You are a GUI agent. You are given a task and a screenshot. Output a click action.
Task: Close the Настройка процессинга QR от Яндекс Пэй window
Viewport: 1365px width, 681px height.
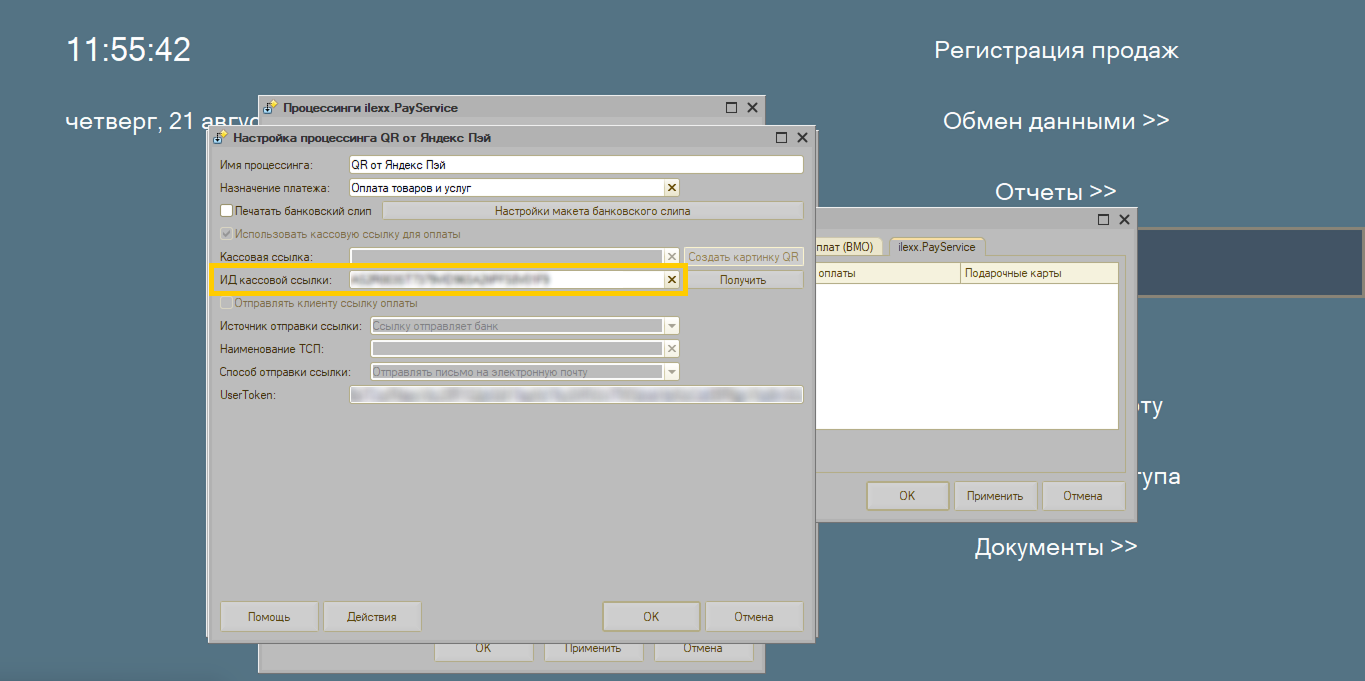coord(804,138)
